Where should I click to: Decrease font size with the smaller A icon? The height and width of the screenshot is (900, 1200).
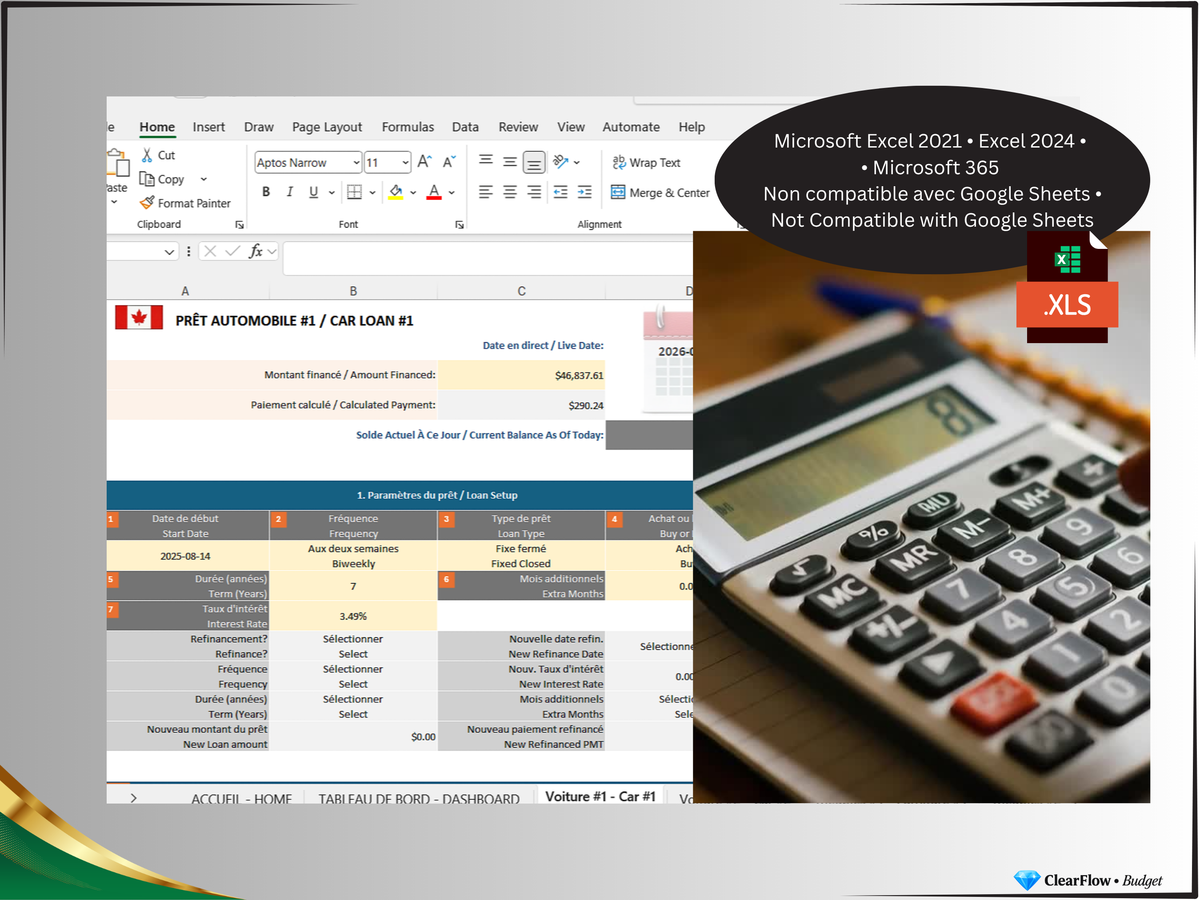[449, 162]
